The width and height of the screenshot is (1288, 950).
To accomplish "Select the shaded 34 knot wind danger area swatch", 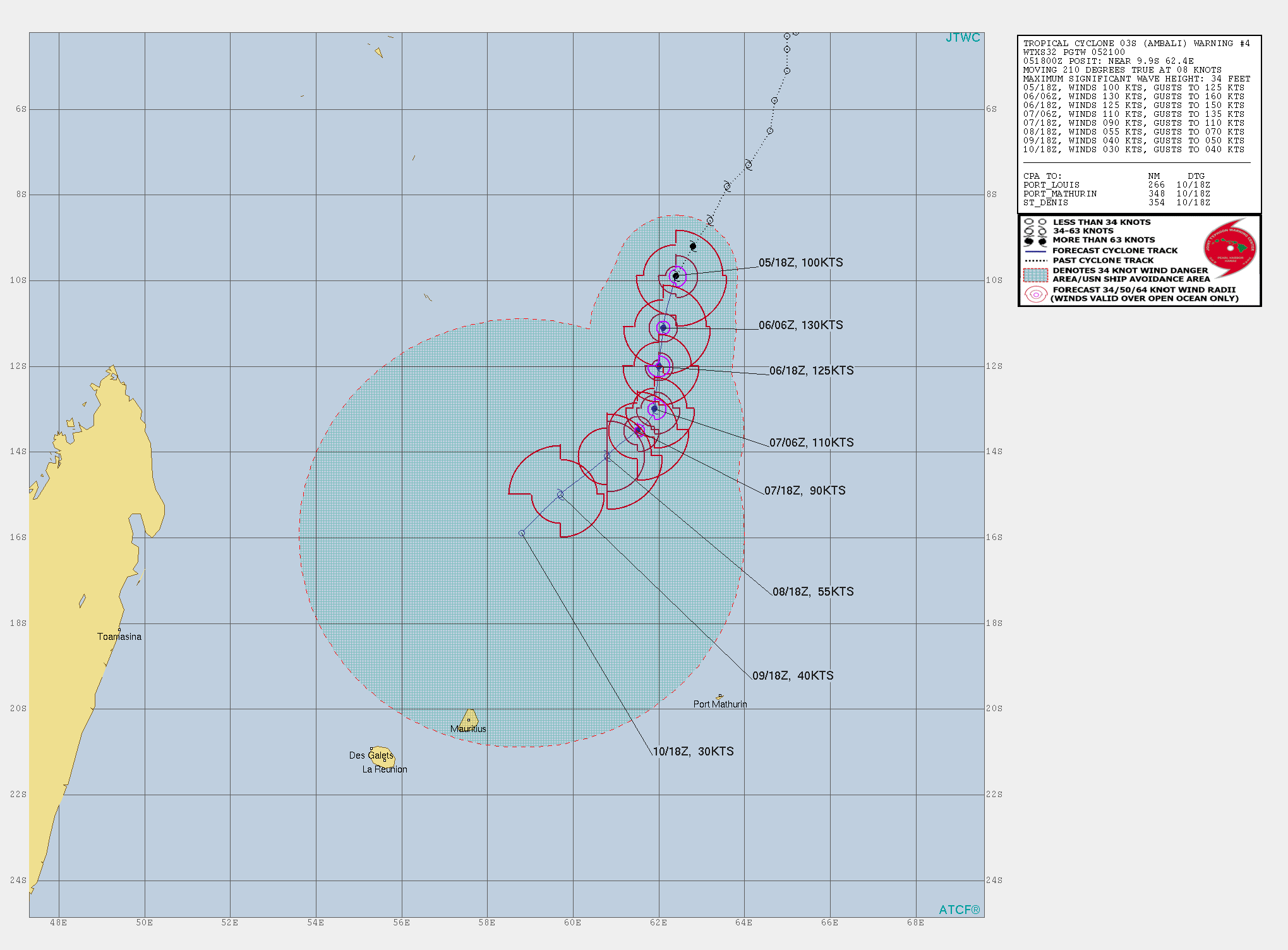I will click(x=1035, y=274).
